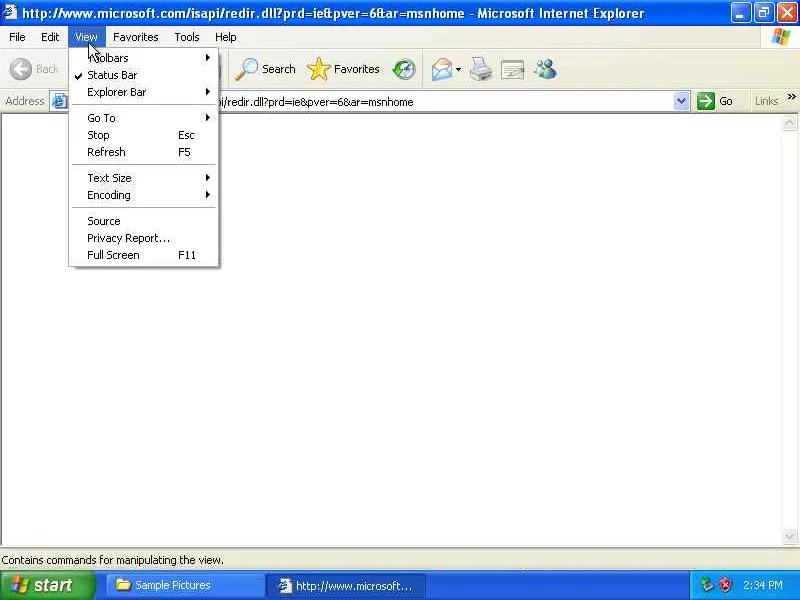This screenshot has width=800, height=600.
Task: Expand the Encoding submenu
Action: pos(144,195)
